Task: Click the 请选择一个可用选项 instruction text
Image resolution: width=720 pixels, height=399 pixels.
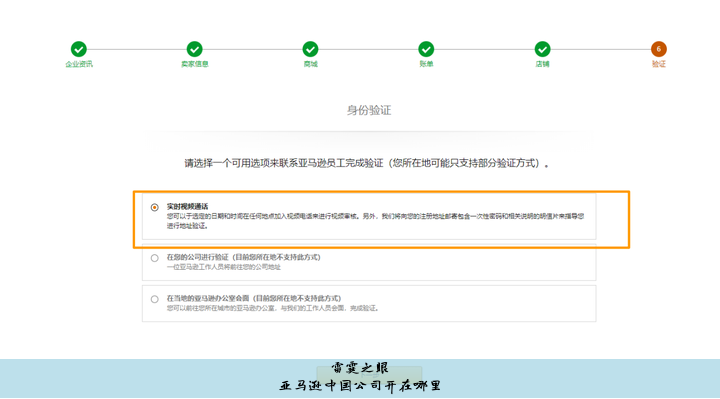Action: 366,163
